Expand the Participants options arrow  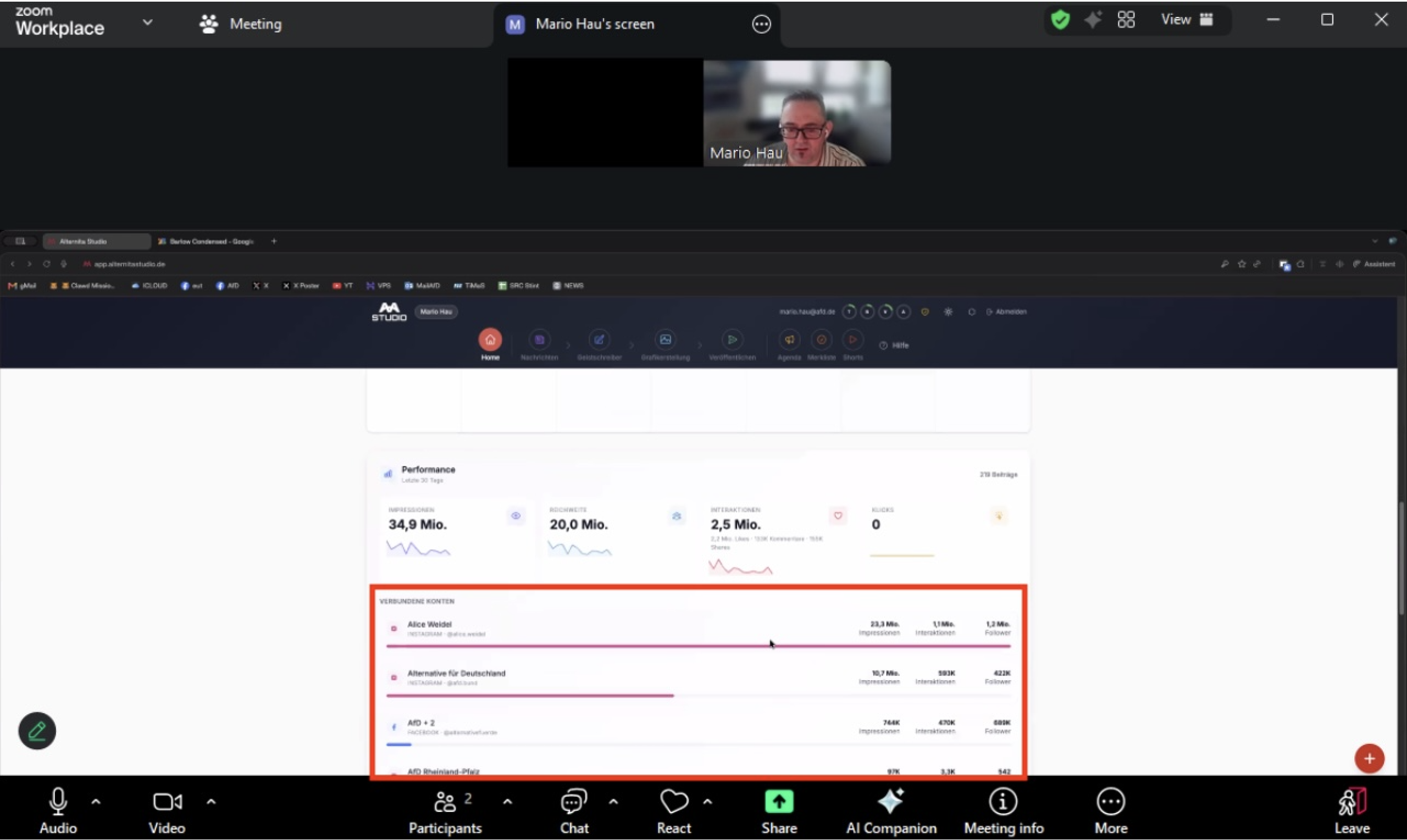pyautogui.click(x=507, y=802)
